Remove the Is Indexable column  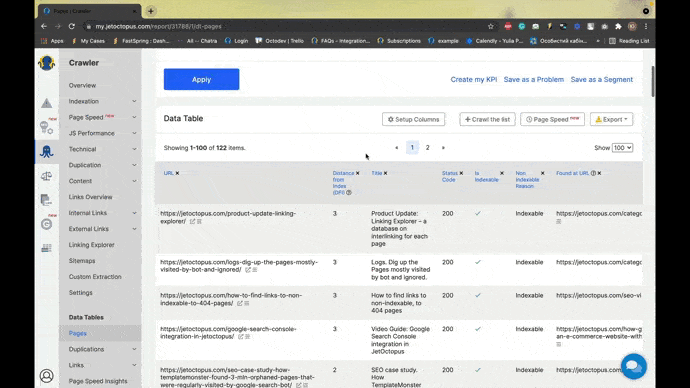point(502,173)
